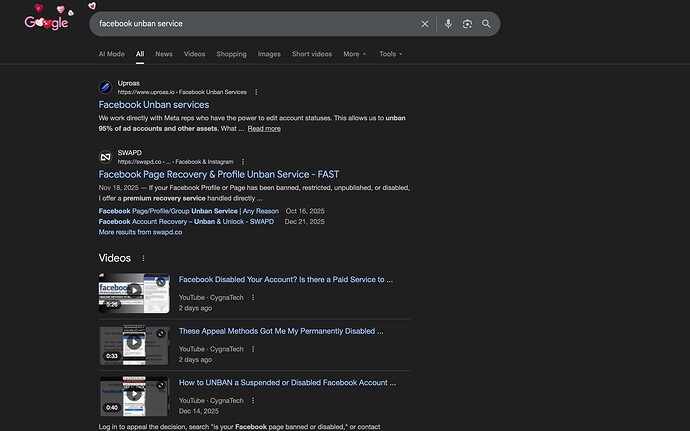Open options for the 'How to UNBAN' video
The height and width of the screenshot is (431, 690).
click(x=253, y=401)
